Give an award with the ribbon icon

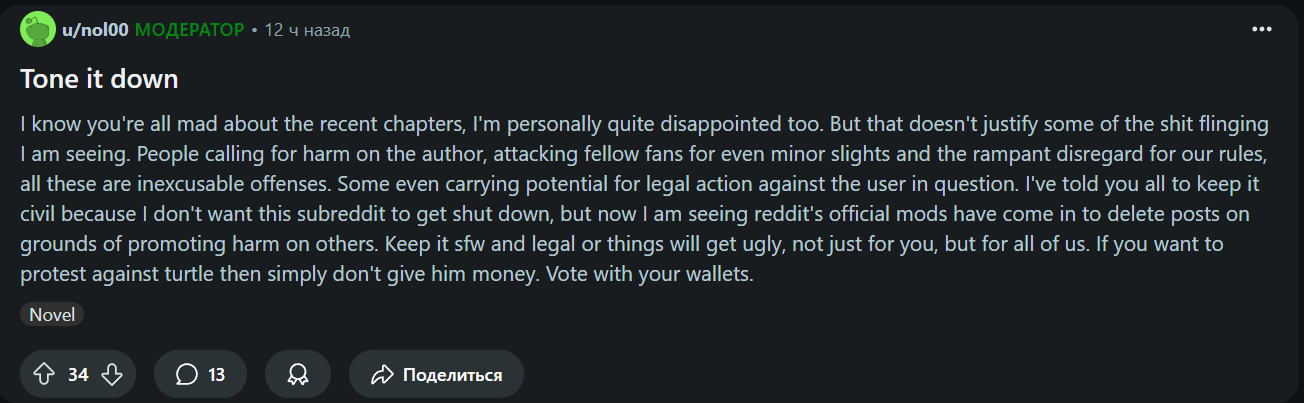pos(298,375)
